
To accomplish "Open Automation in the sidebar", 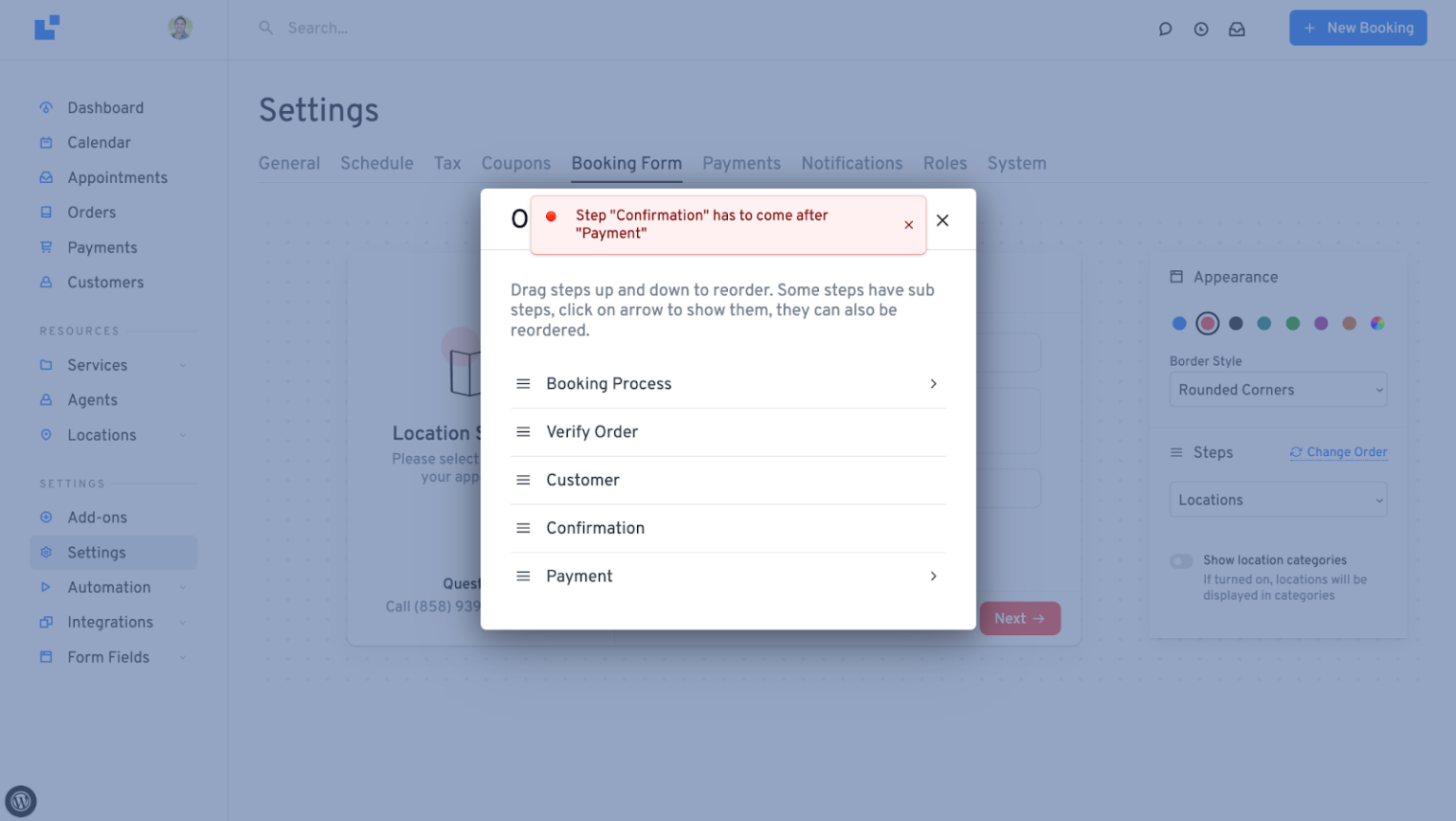I will [108, 587].
